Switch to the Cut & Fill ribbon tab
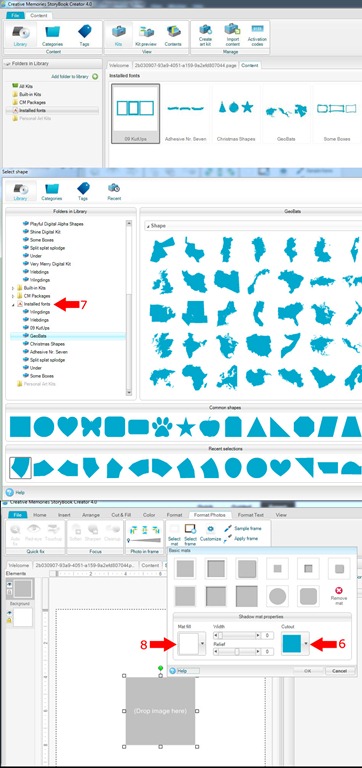Image resolution: width=362 pixels, height=768 pixels. tap(121, 515)
